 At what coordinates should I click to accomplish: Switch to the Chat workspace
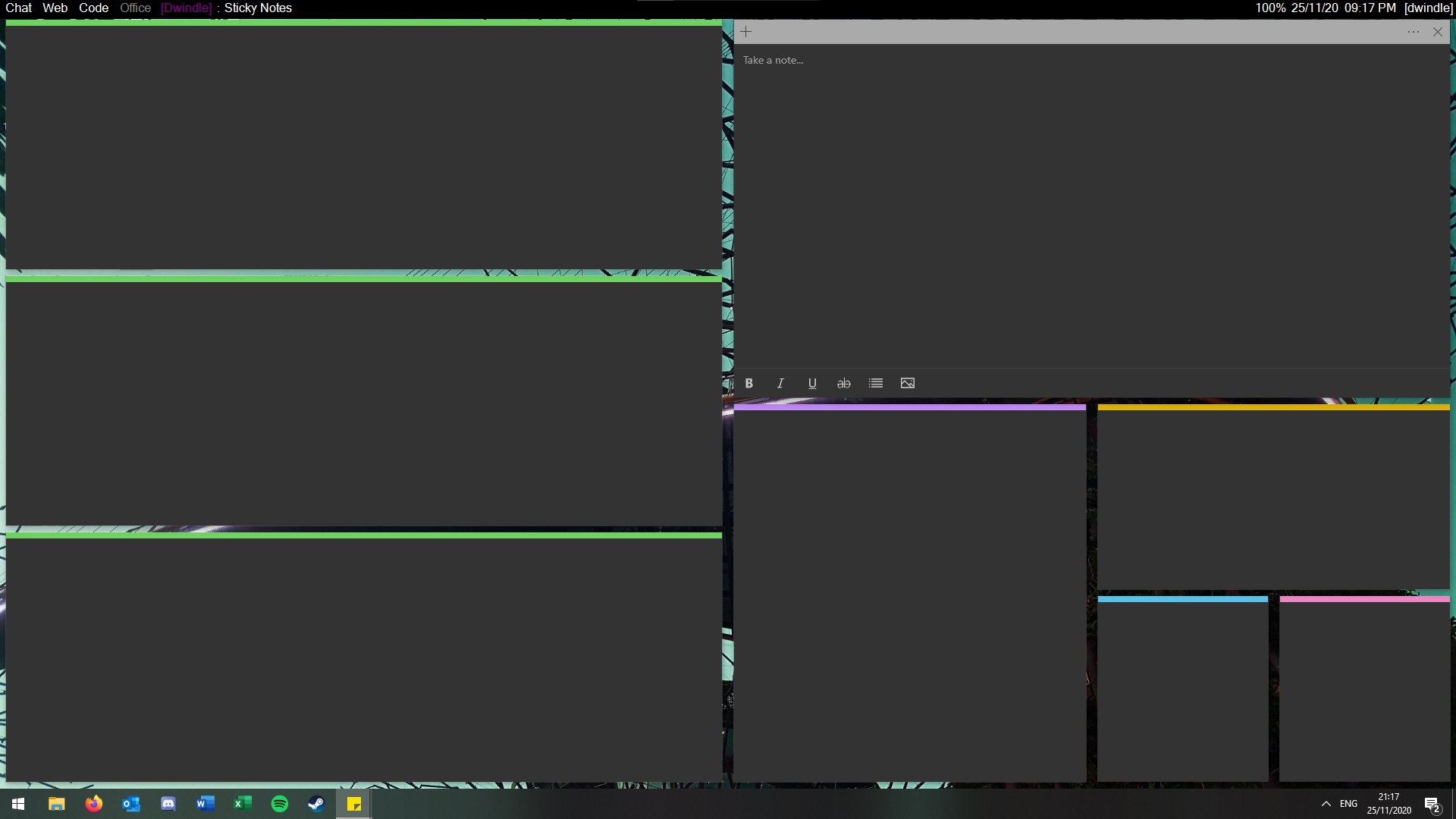coord(18,8)
